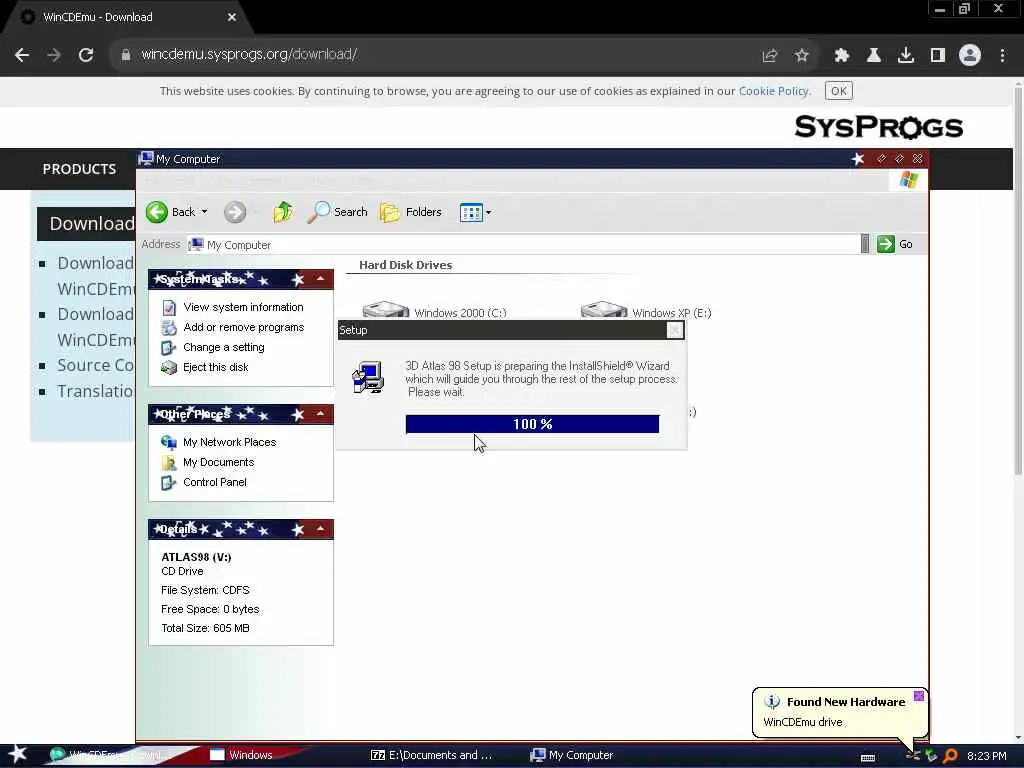Click the SysProgs logo
Screen dimensions: 1024x768
tap(878, 127)
